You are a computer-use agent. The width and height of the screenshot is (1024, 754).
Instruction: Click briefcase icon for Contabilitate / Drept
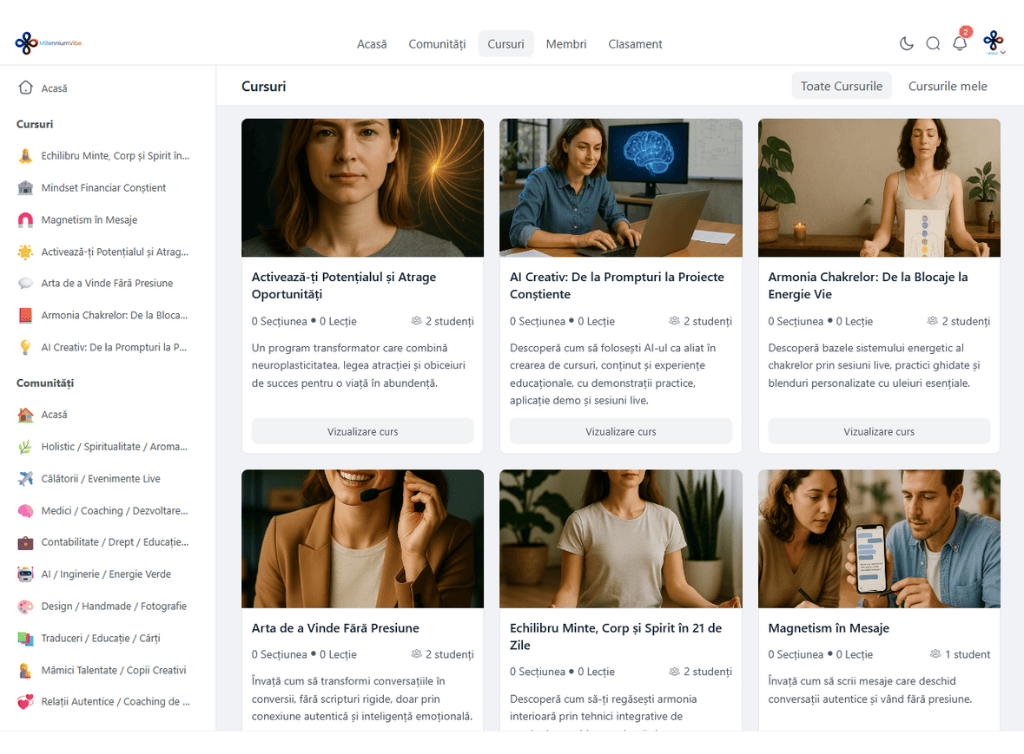[25, 542]
